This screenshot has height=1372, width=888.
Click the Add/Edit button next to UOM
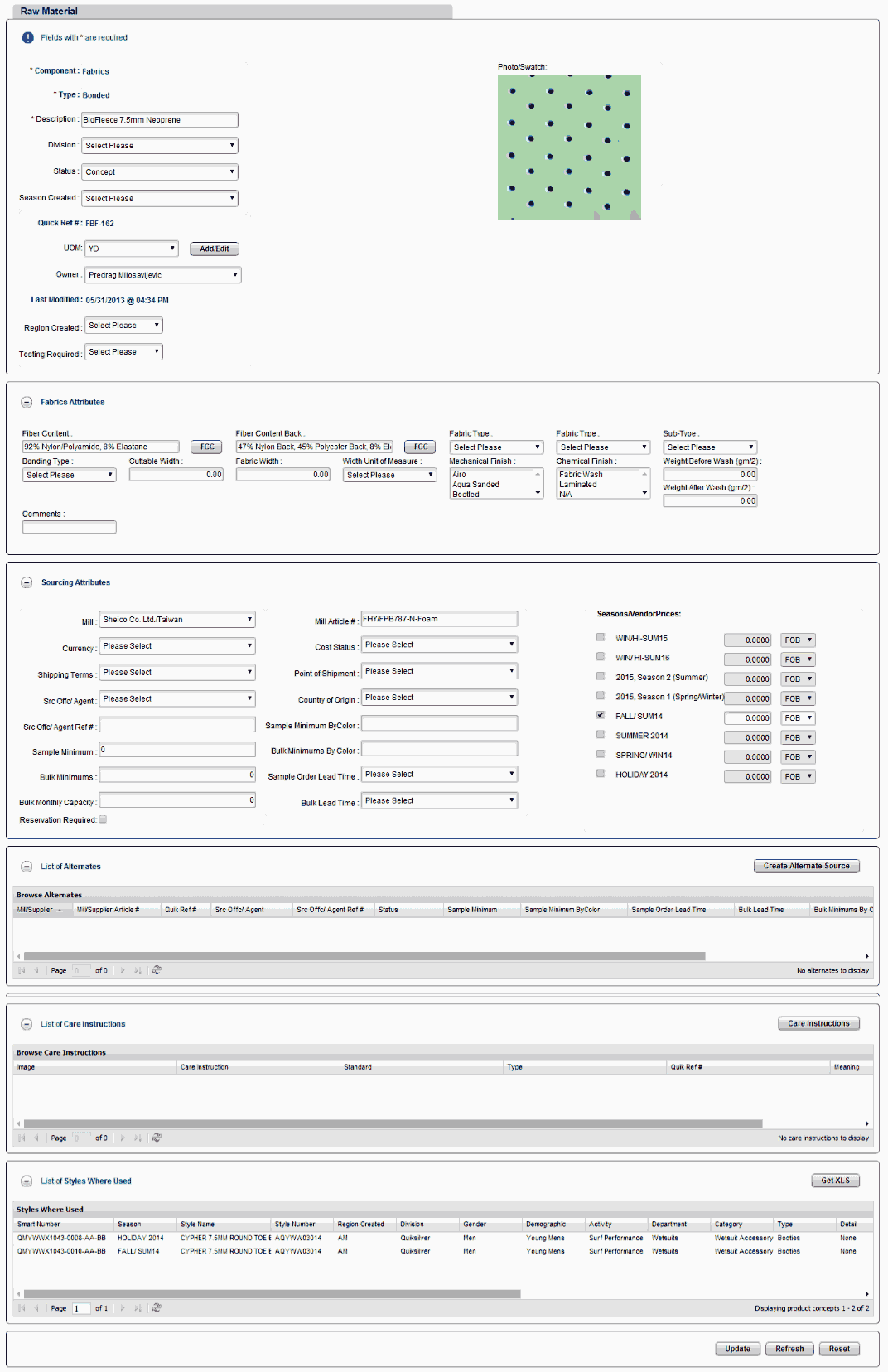[215, 249]
